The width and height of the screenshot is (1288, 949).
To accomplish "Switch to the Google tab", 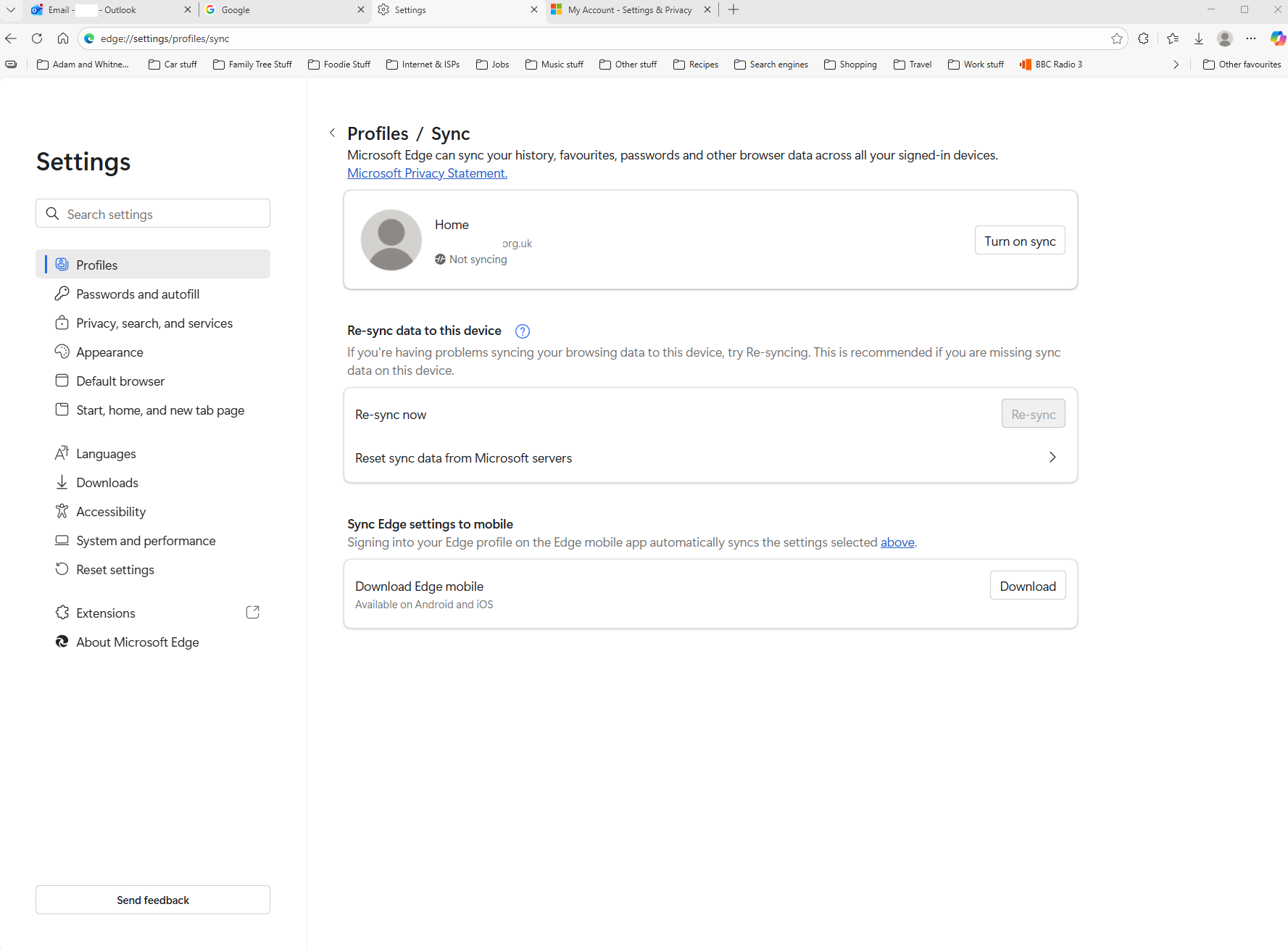I will [x=285, y=9].
